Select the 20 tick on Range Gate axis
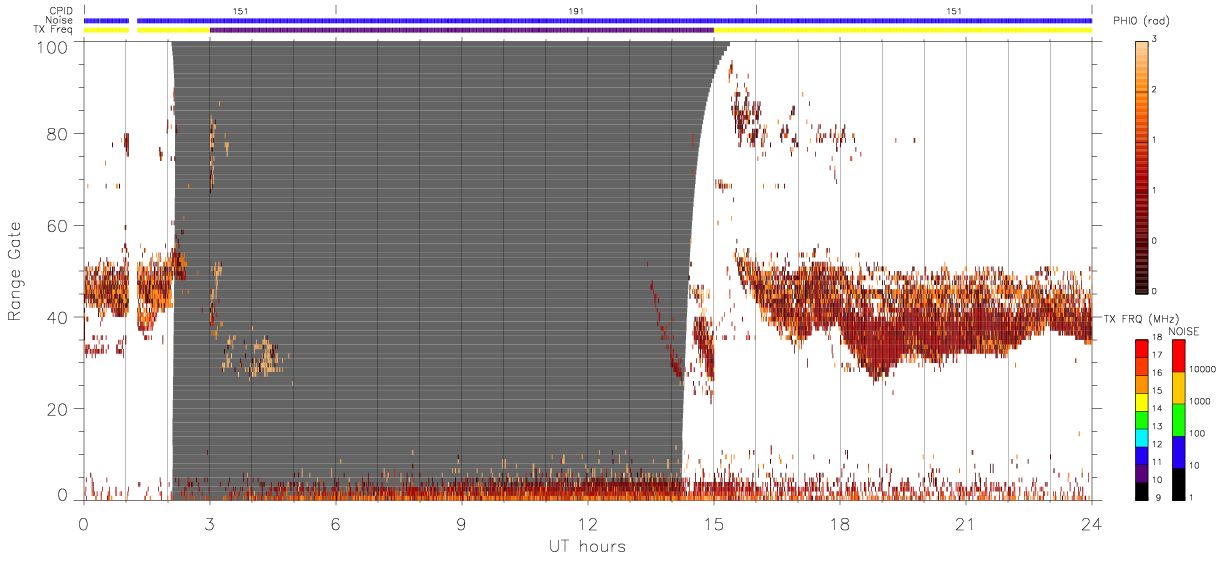 [57, 409]
